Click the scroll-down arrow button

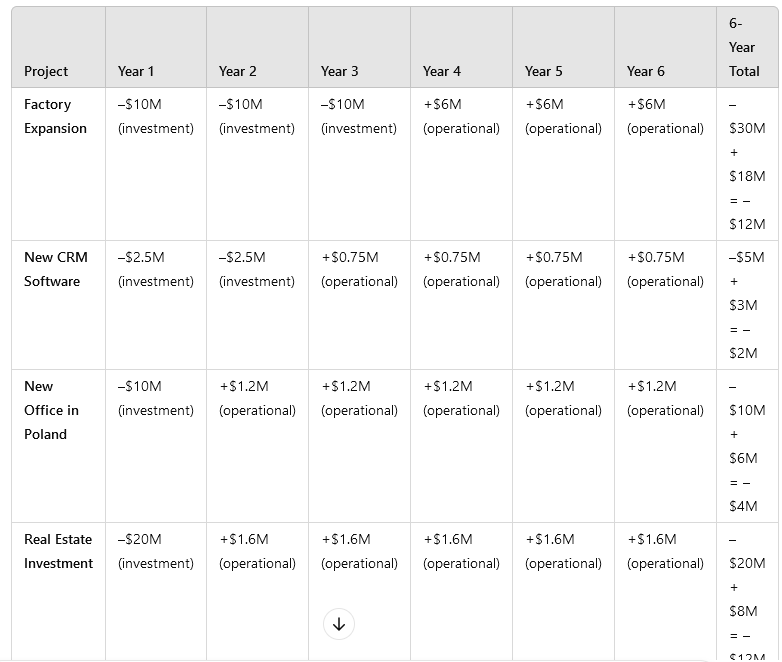[x=338, y=624]
